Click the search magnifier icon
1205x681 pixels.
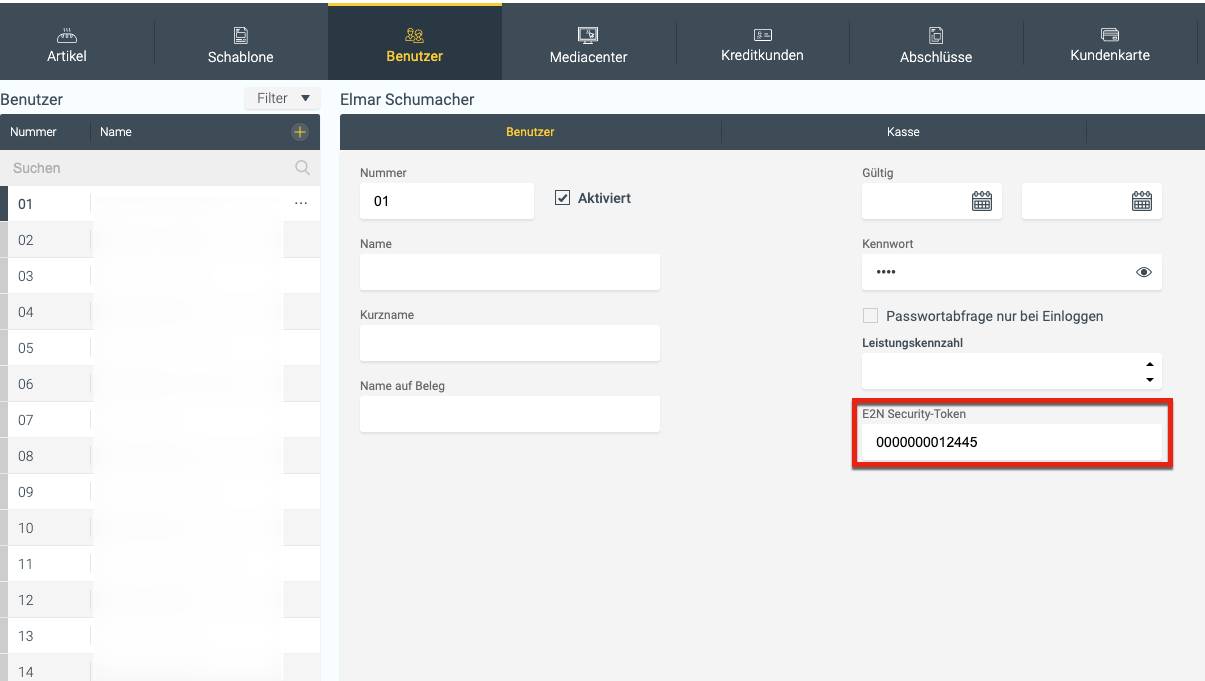[x=302, y=168]
